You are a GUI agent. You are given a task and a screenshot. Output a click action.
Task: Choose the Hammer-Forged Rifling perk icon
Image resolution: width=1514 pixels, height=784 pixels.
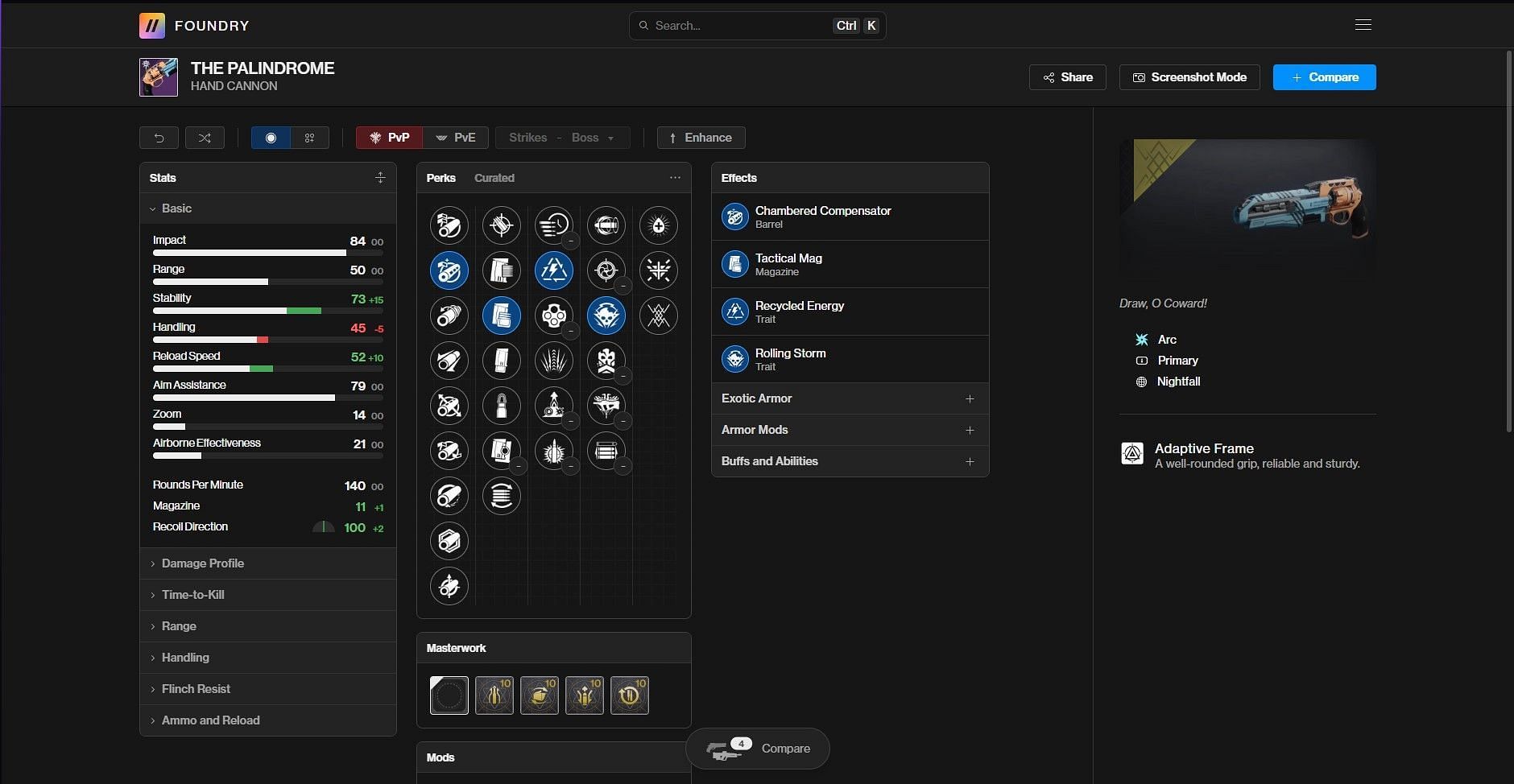pos(449,496)
